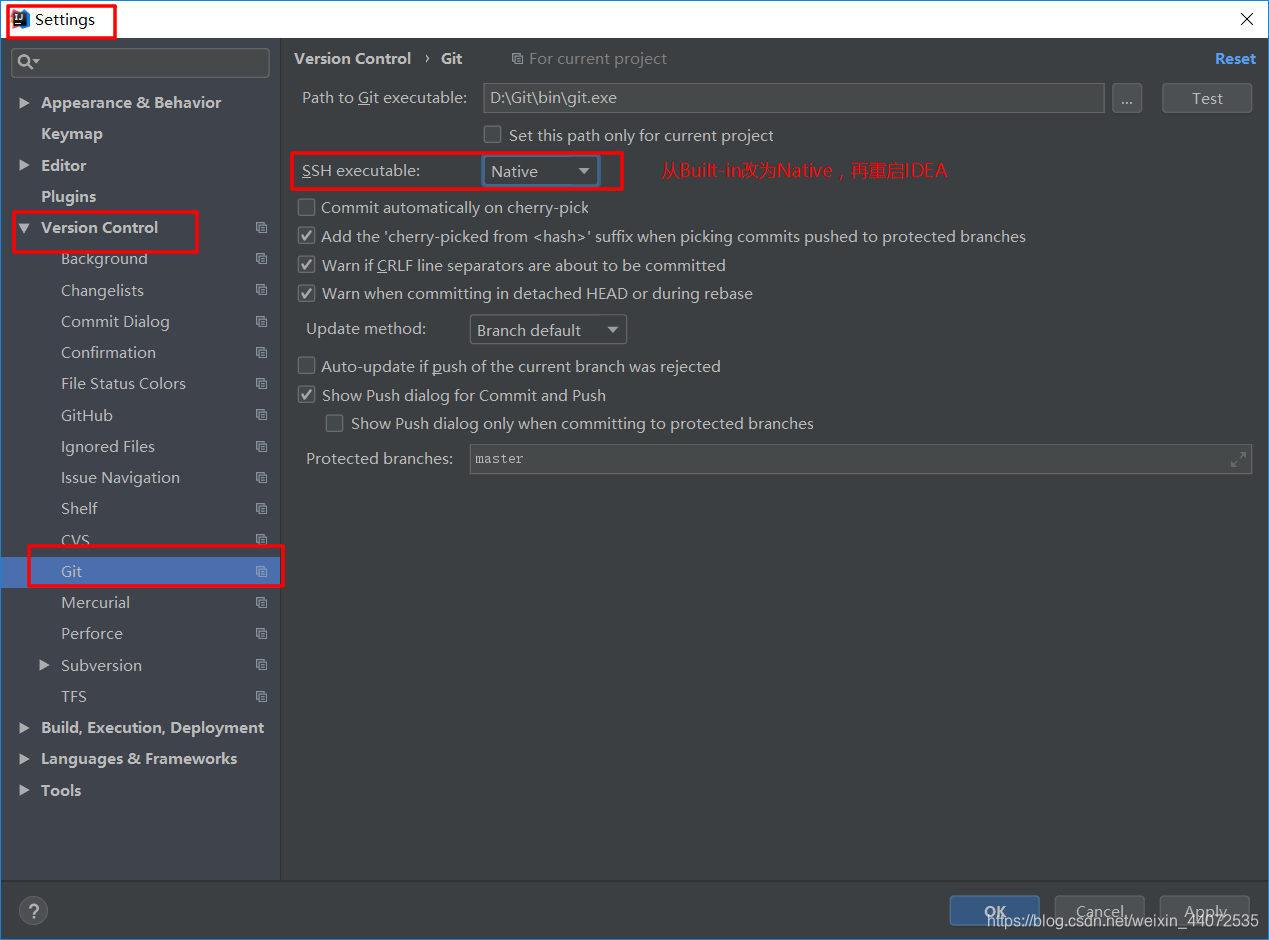Image resolution: width=1269 pixels, height=940 pixels.
Task: Uncheck Warn when committing in detached HEAD
Action: point(306,294)
